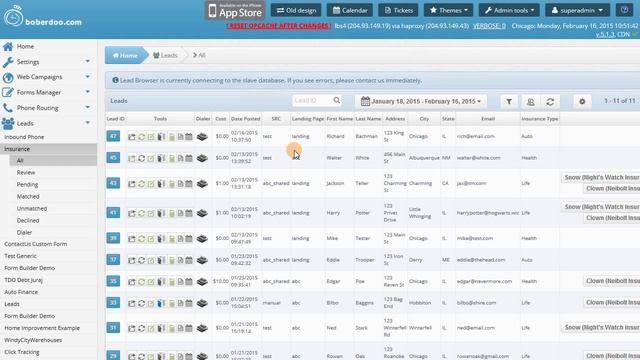Image resolution: width=640 pixels, height=360 pixels.
Task: Click the checkmark edit icon in lead 45 row
Action: click(151, 158)
